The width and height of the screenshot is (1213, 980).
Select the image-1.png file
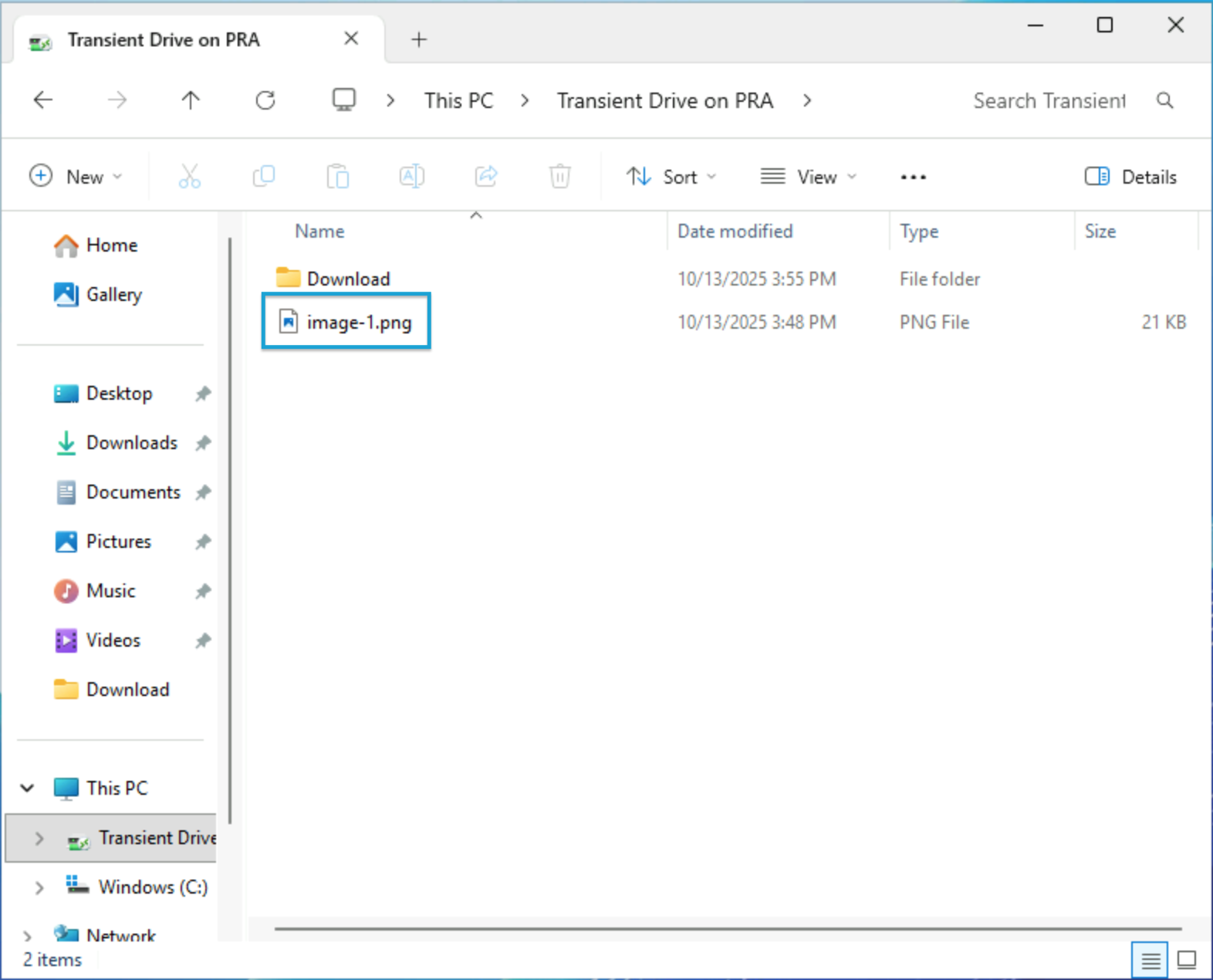click(x=358, y=322)
